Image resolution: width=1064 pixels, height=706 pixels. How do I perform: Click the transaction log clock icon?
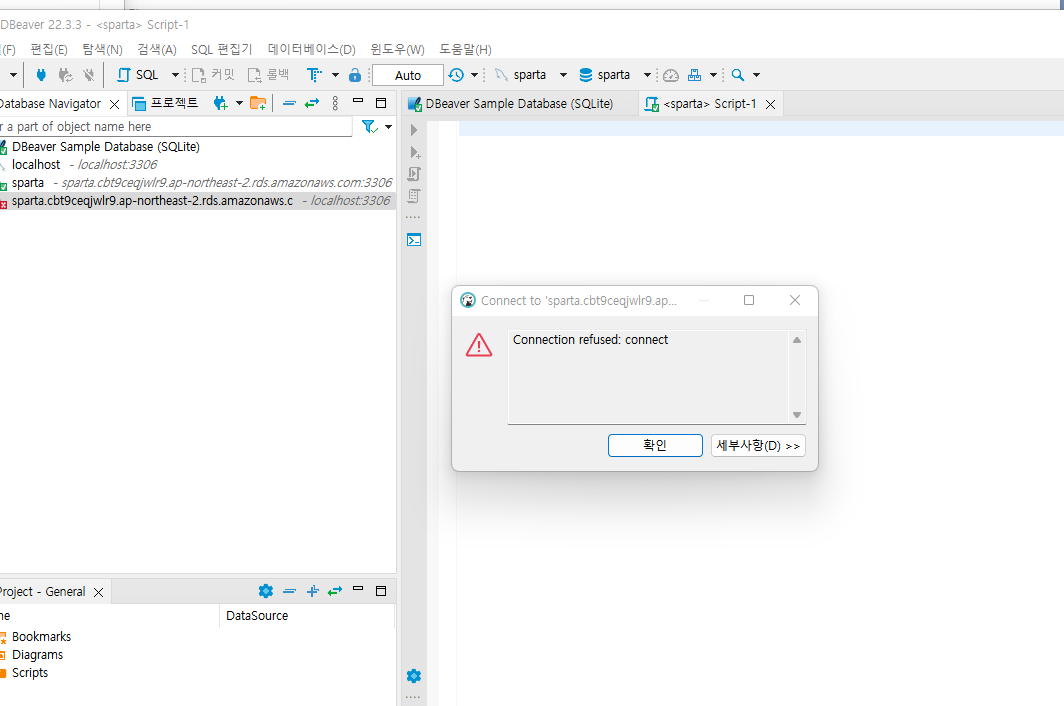coord(456,75)
